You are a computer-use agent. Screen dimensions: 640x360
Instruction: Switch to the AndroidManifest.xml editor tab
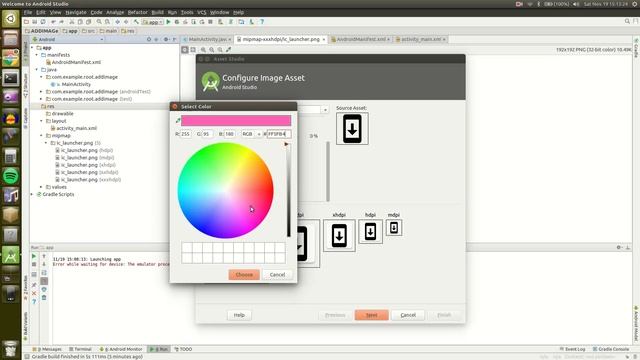360,39
